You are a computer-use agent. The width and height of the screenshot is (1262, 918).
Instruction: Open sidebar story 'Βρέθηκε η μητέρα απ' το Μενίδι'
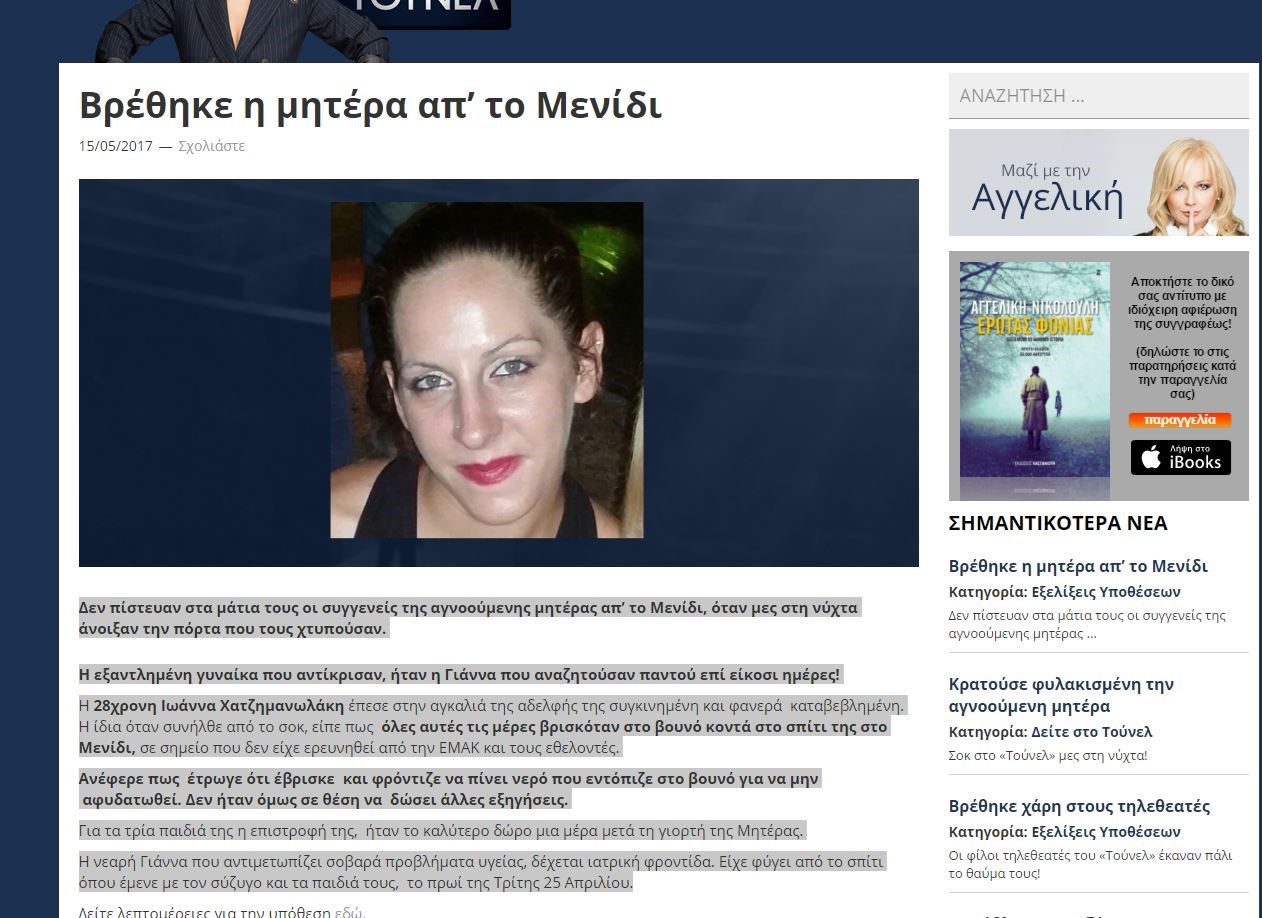pyautogui.click(x=1077, y=566)
